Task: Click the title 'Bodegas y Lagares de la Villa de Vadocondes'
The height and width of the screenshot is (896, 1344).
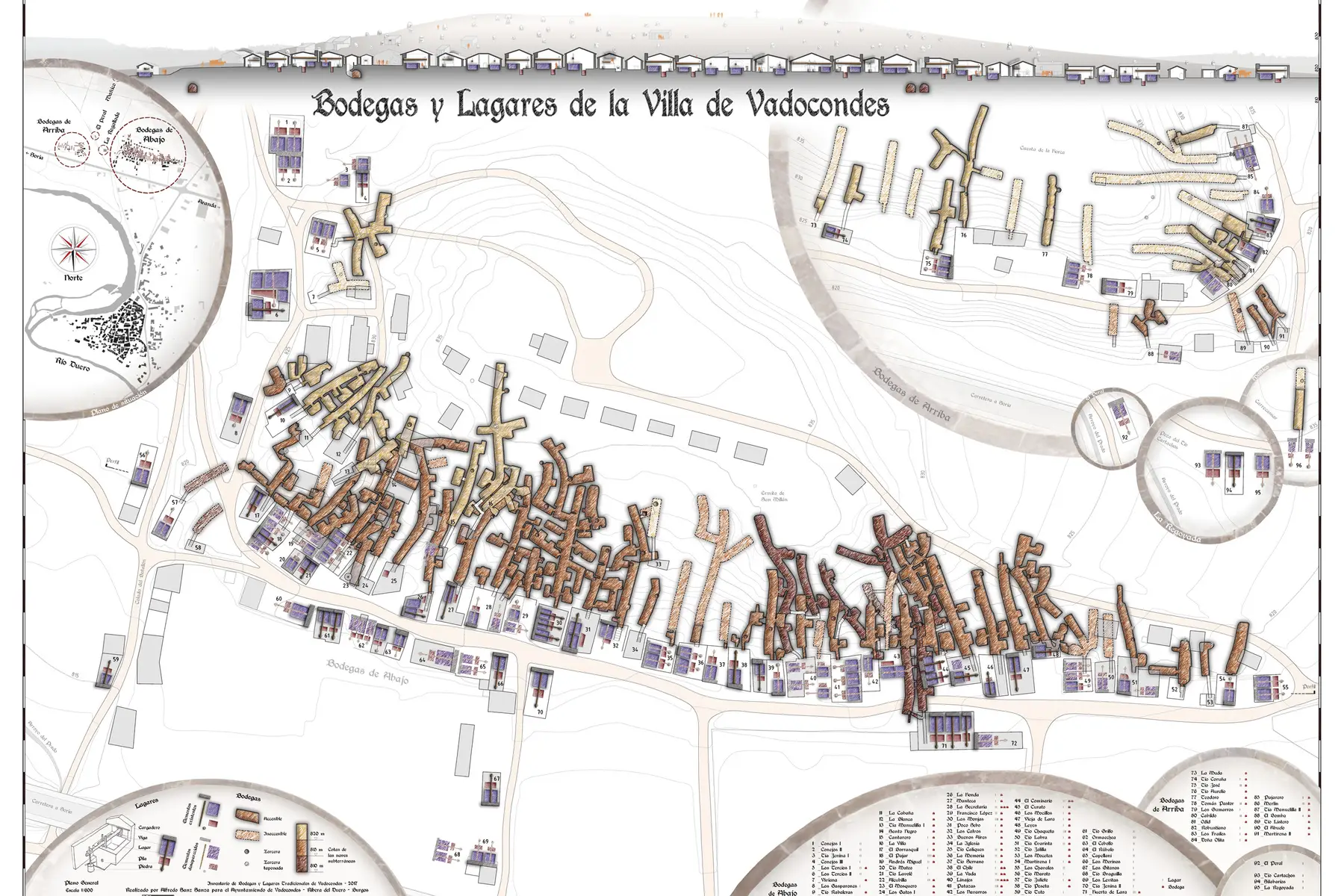Action: [x=602, y=104]
